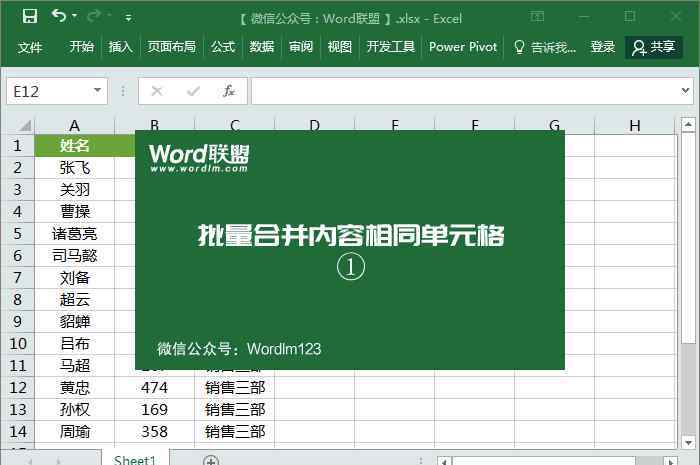Click cell containing 吕布
This screenshot has height=465, width=700.
[x=75, y=344]
